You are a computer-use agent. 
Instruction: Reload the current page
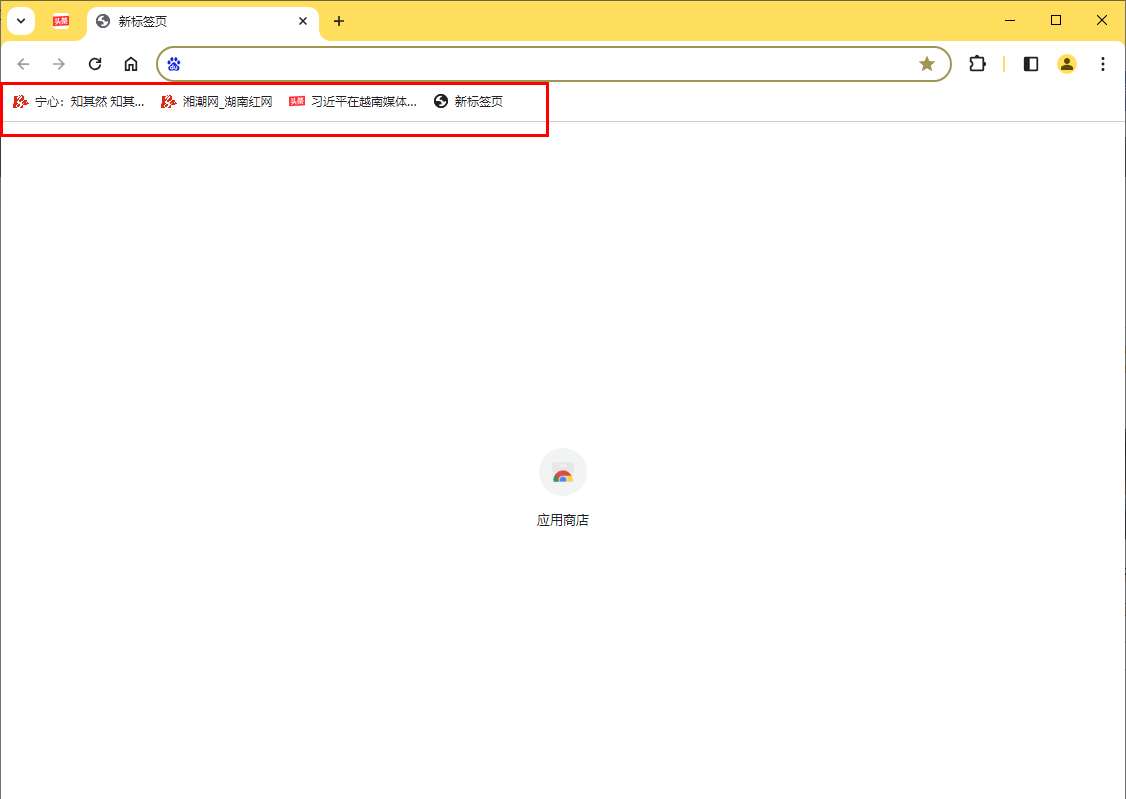click(95, 64)
